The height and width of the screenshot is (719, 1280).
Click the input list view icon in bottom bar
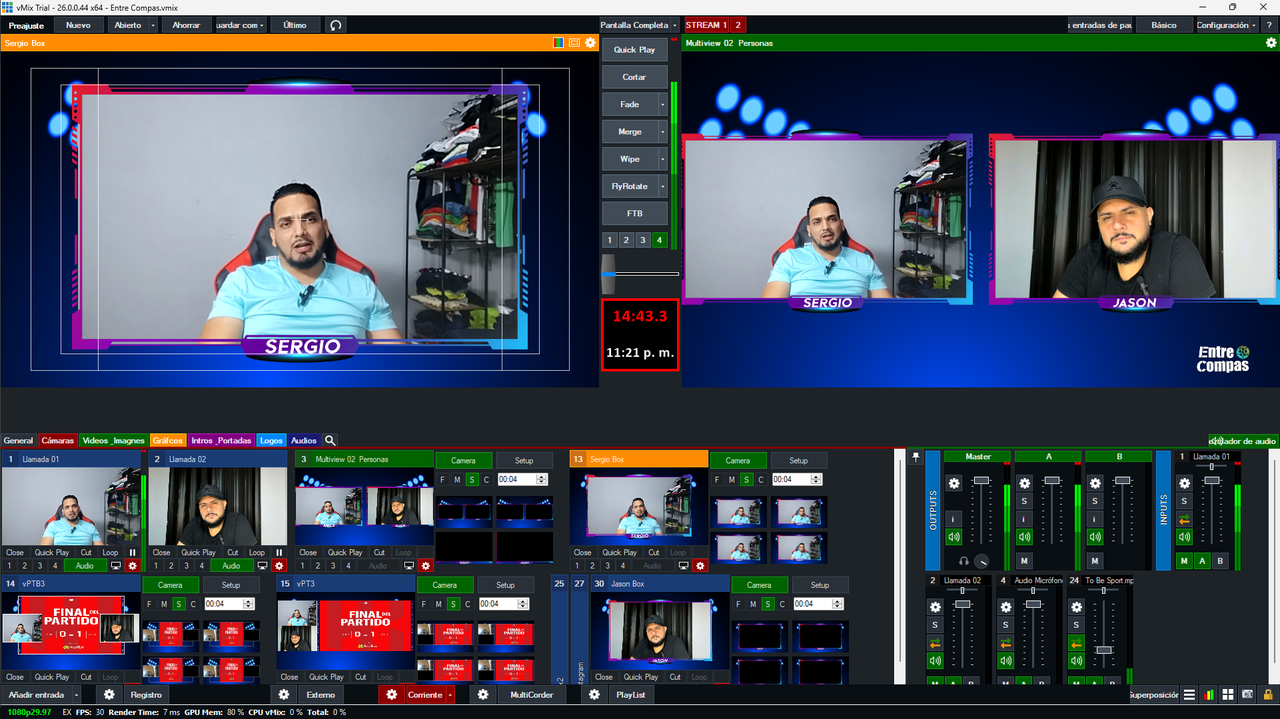1189,694
